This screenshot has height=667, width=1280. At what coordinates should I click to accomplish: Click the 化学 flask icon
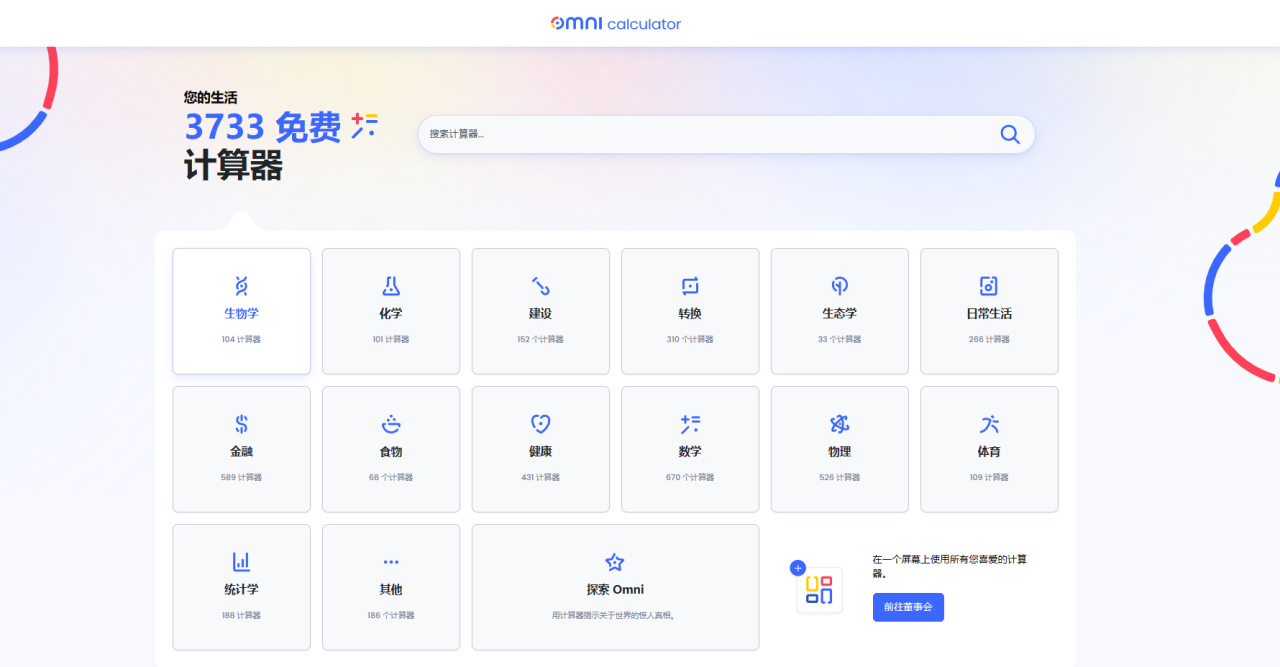click(391, 287)
